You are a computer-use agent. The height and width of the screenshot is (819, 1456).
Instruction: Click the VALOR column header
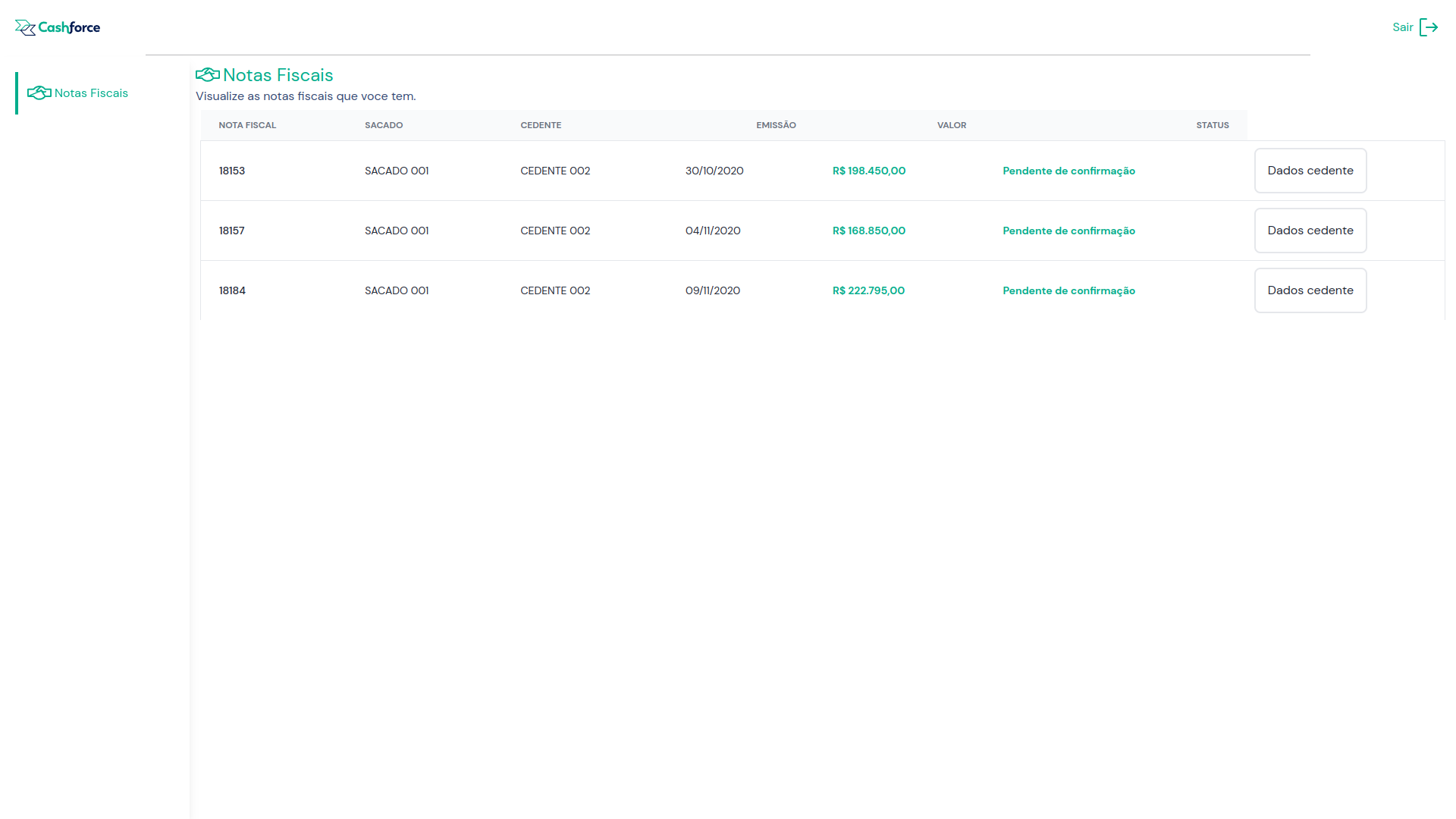(951, 125)
